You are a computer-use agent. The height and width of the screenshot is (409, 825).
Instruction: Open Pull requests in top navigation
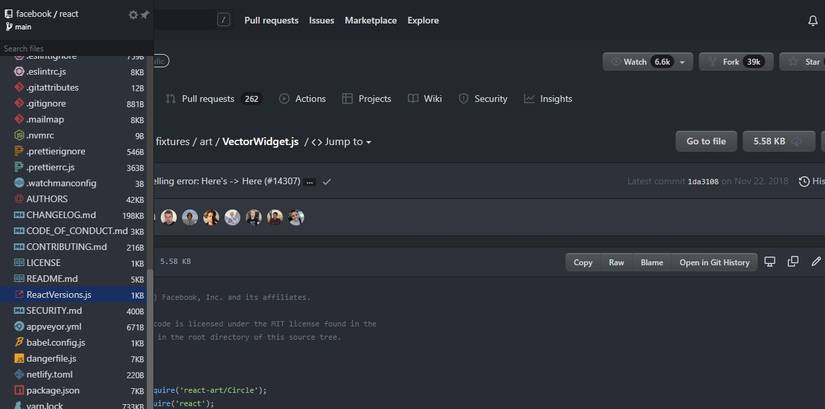point(271,21)
